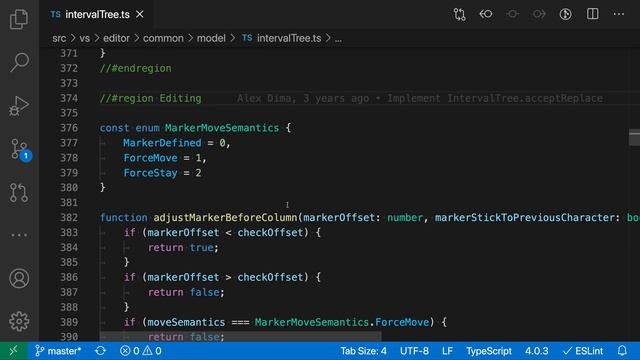Open the Manage gear menu
This screenshot has width=640, height=360.
(19, 322)
